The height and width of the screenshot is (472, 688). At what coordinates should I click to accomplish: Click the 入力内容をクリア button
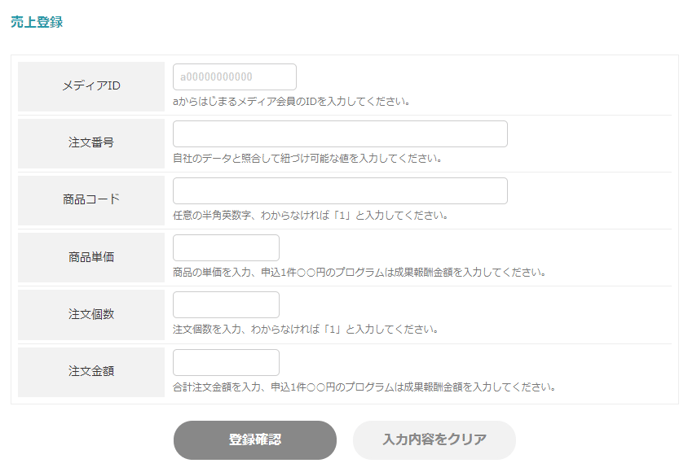[x=434, y=440]
